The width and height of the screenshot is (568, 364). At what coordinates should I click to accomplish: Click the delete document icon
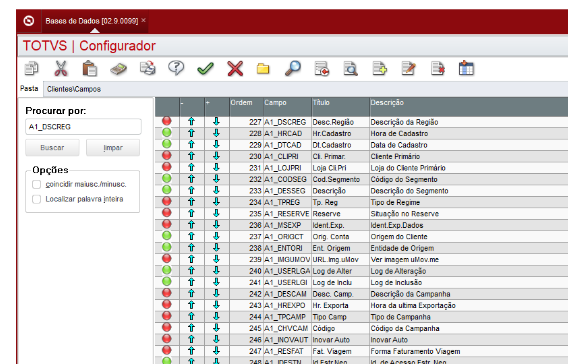click(438, 68)
